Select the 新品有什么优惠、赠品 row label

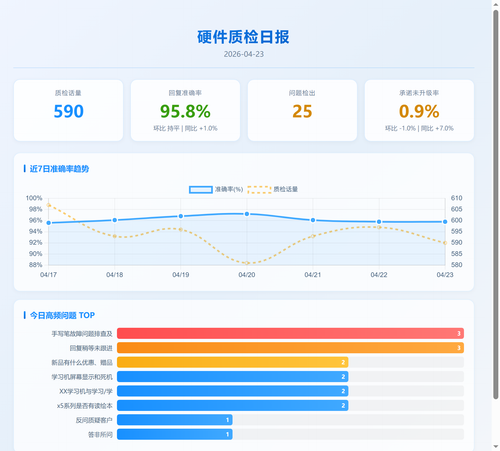click(82, 362)
